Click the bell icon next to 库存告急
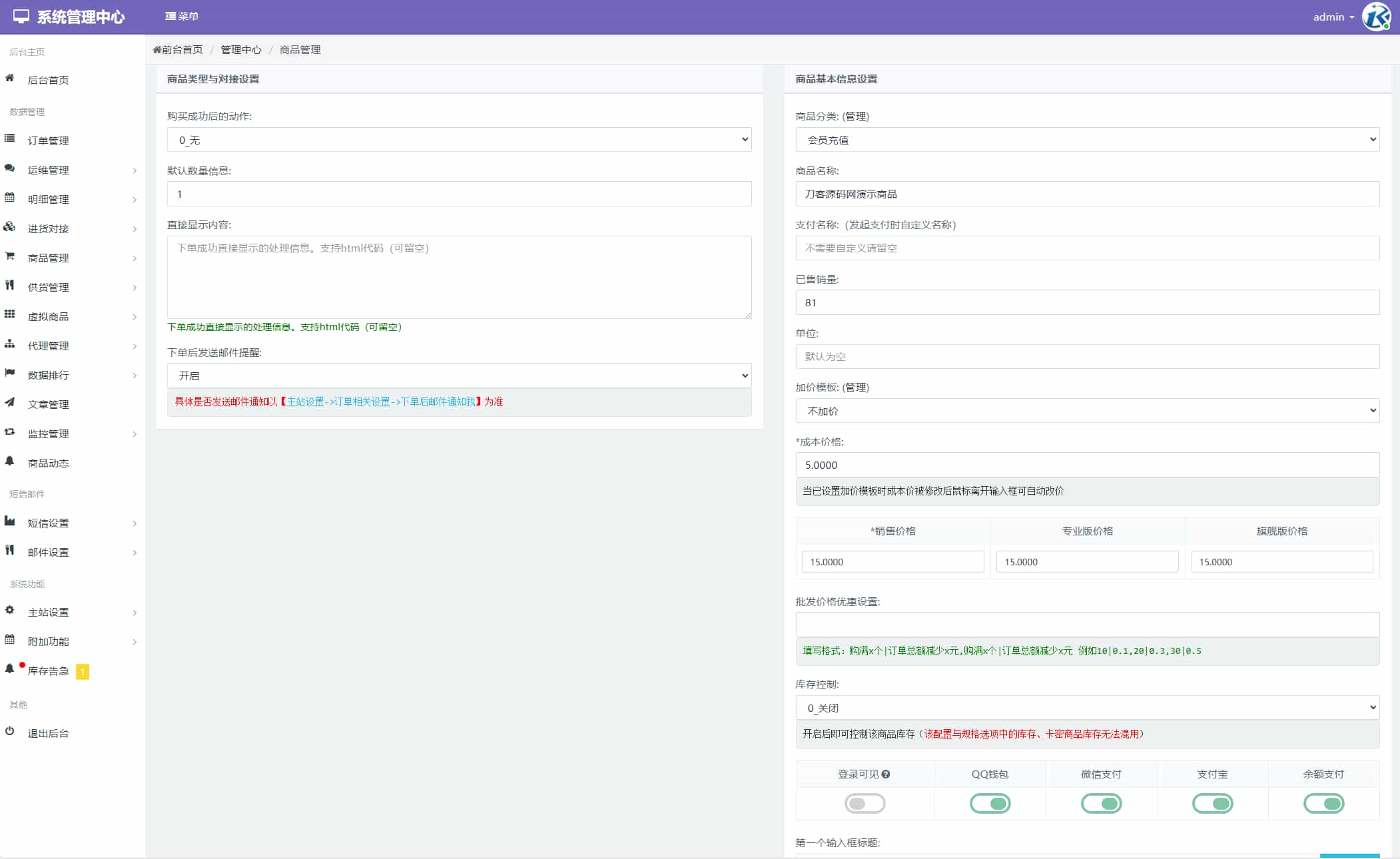The height and width of the screenshot is (859, 1400). pyautogui.click(x=10, y=669)
